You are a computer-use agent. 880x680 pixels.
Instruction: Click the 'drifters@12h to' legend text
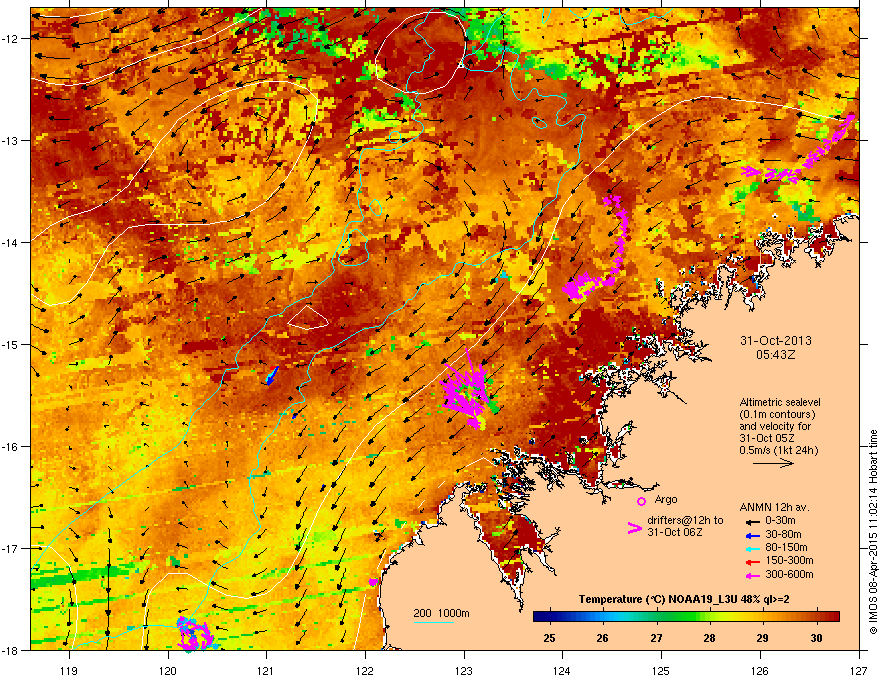point(685,521)
